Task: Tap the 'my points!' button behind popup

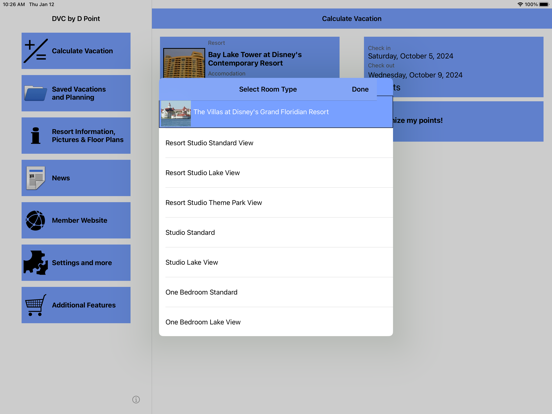Action: click(468, 121)
